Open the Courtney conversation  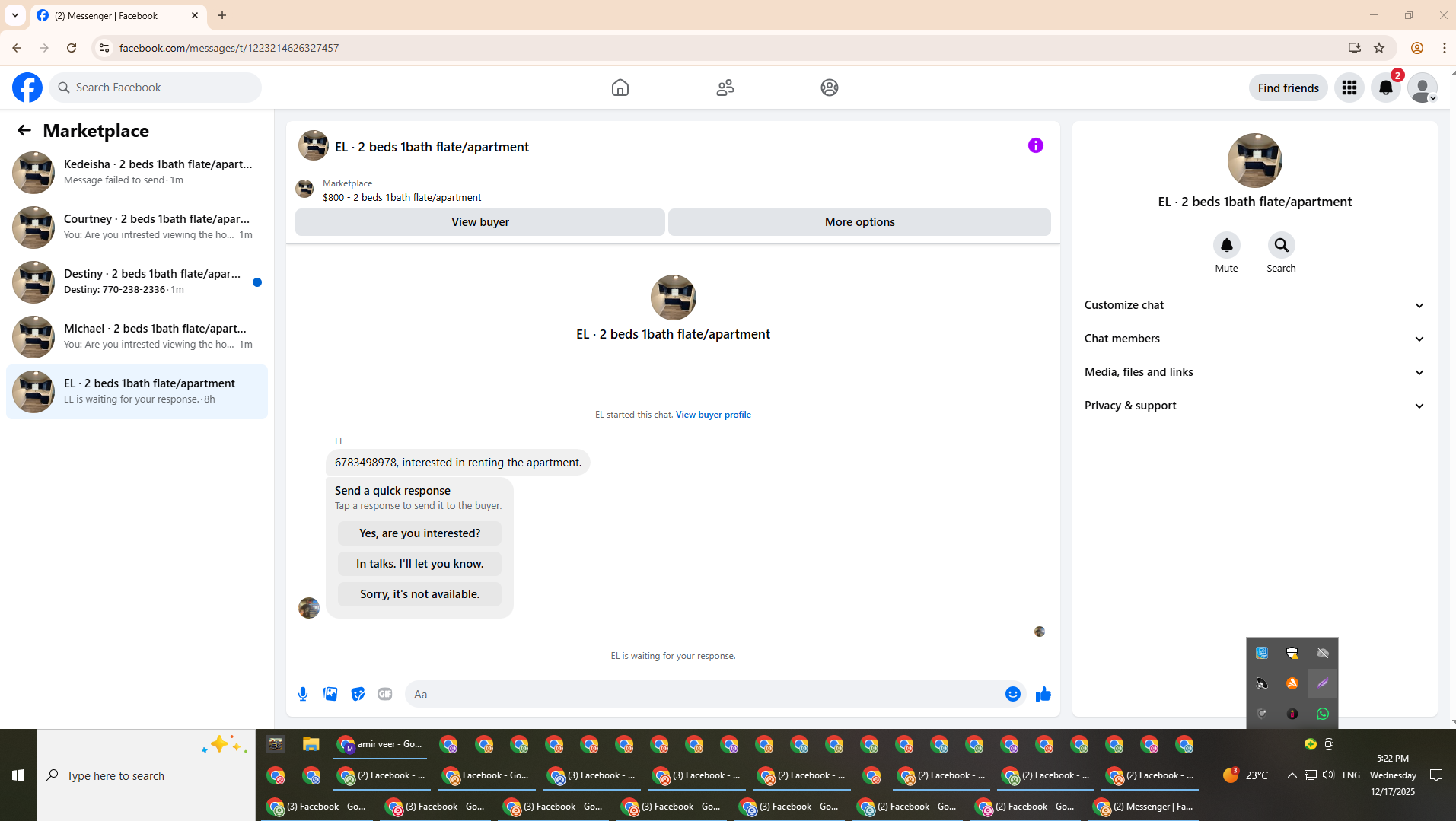pyautogui.click(x=137, y=227)
